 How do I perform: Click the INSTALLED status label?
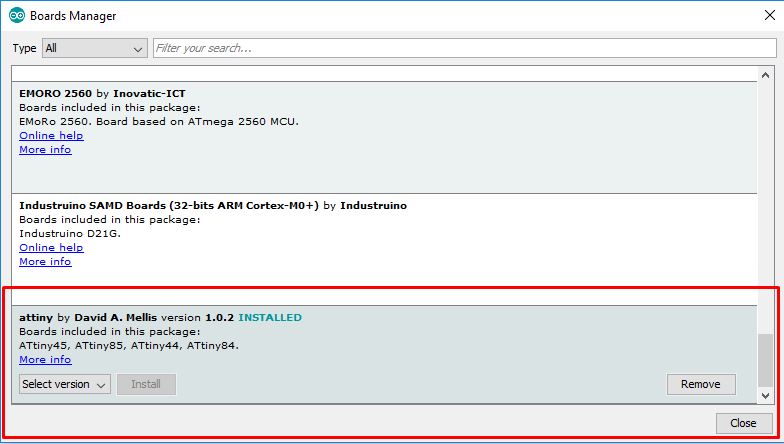pos(270,318)
